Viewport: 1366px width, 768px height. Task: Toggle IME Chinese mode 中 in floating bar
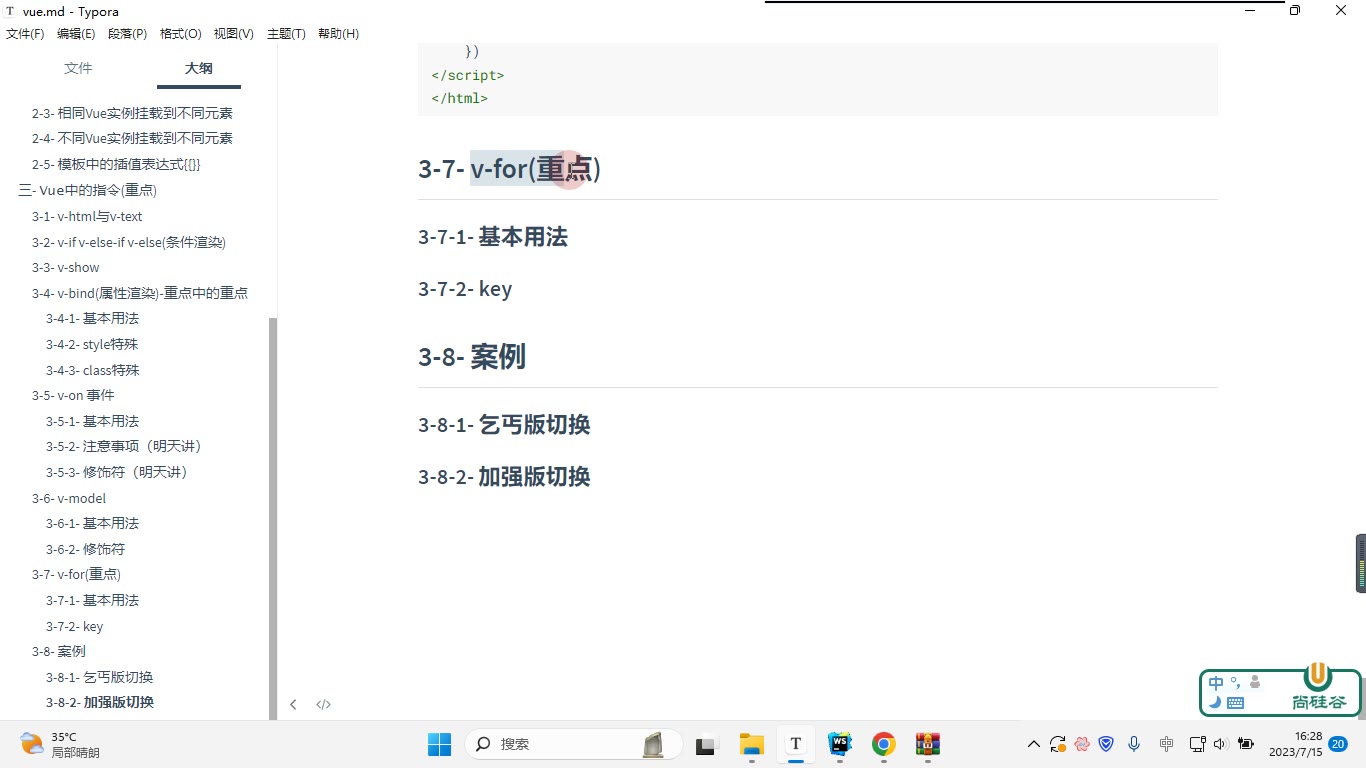click(1216, 684)
